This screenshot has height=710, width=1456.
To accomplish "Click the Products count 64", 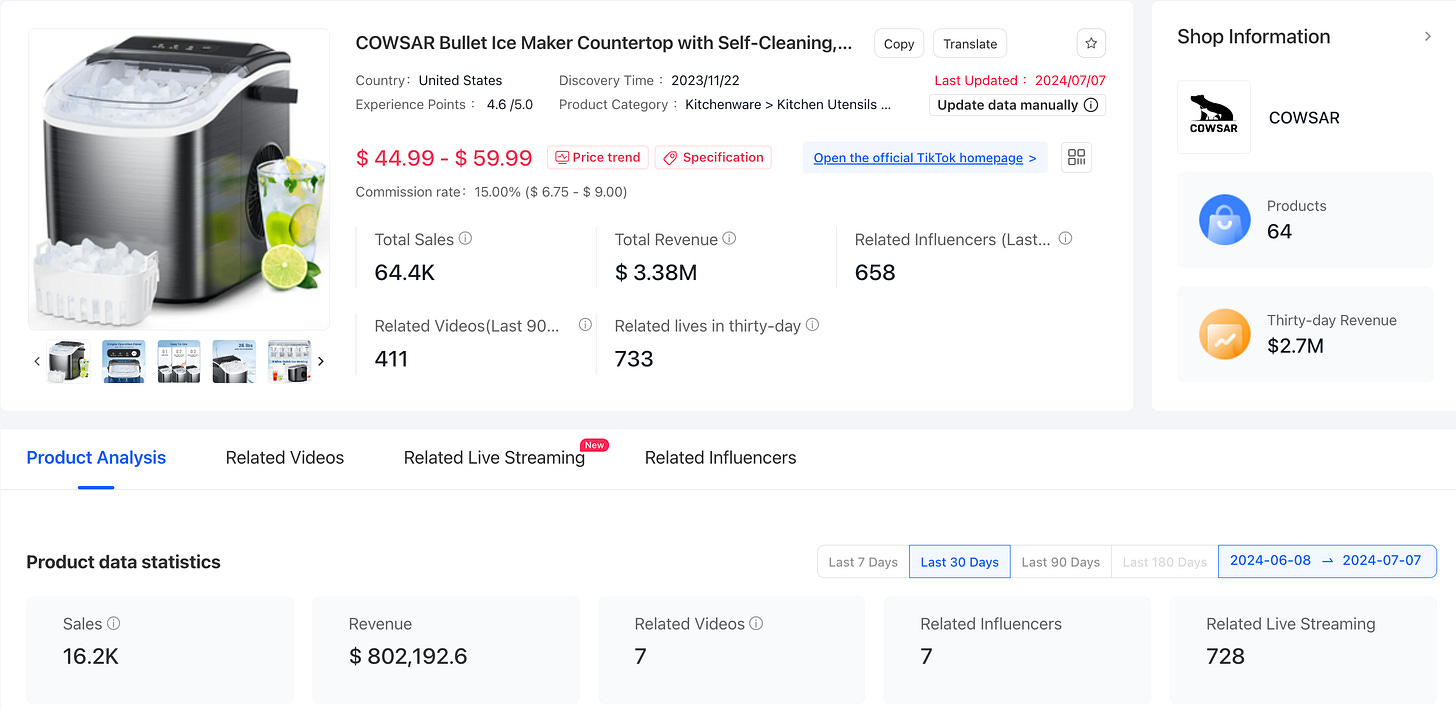I will pos(1280,232).
